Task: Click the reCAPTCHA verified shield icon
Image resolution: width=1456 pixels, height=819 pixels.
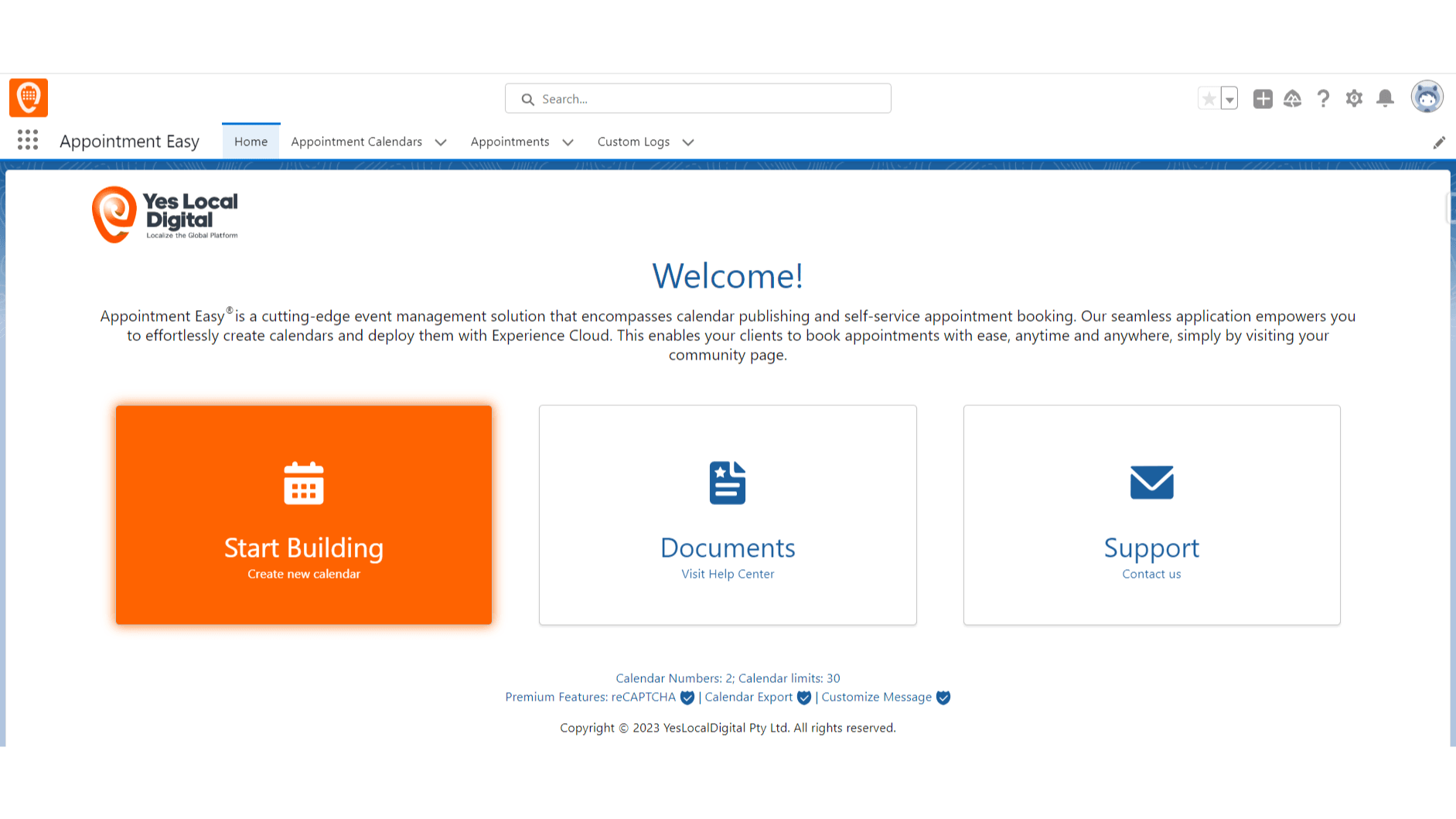Action: point(687,698)
